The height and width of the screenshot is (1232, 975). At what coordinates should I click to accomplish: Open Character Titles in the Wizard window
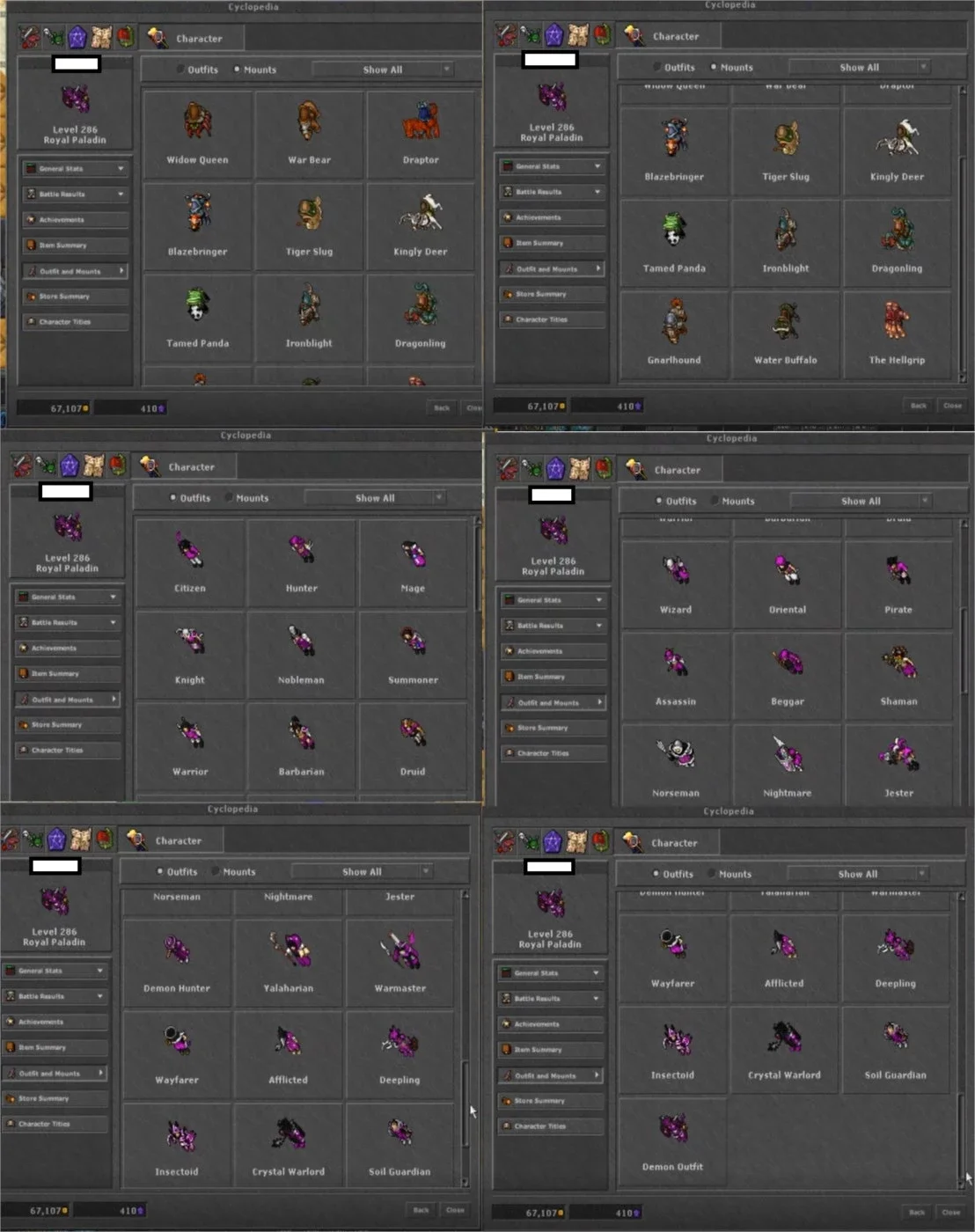point(553,753)
